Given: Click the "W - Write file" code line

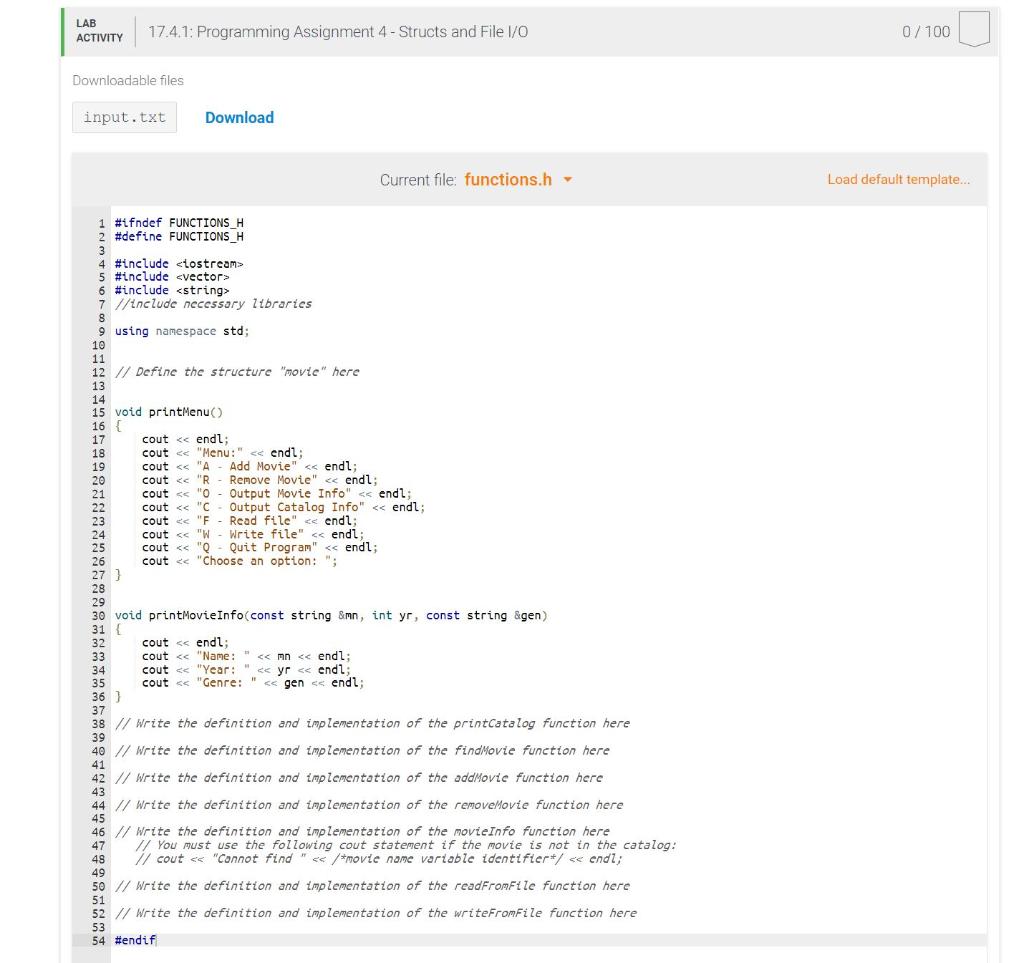Looking at the screenshot, I should point(253,534).
